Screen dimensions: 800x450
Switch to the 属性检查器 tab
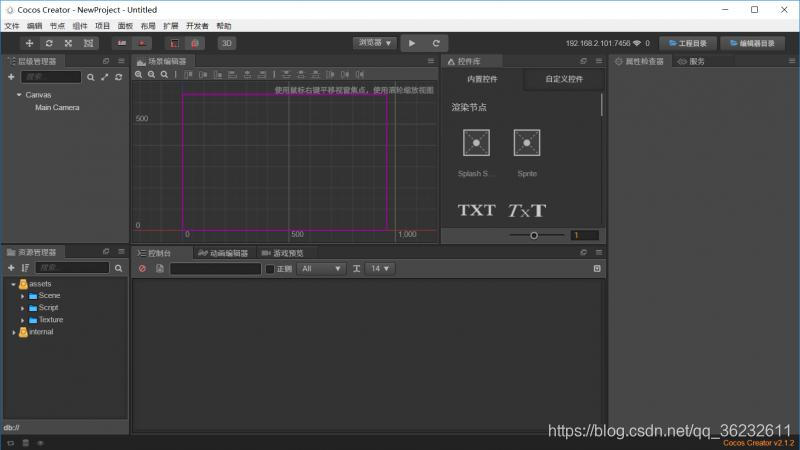click(640, 61)
